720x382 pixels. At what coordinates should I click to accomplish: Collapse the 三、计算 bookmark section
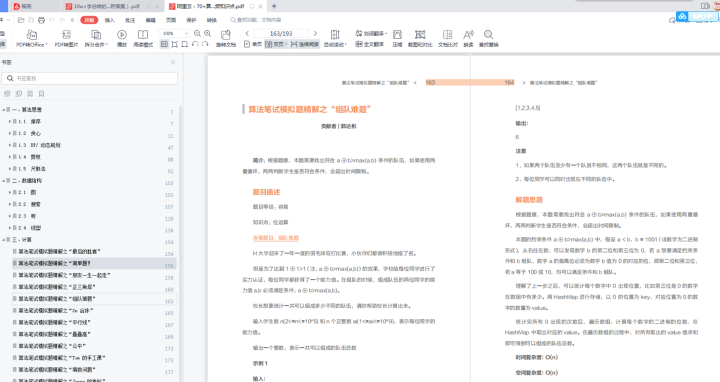click(4, 240)
